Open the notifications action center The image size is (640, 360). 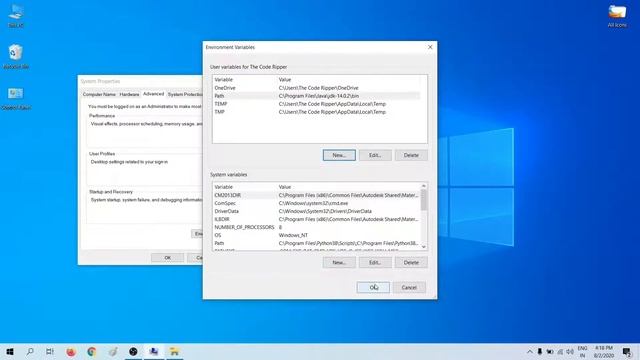pyautogui.click(x=627, y=351)
